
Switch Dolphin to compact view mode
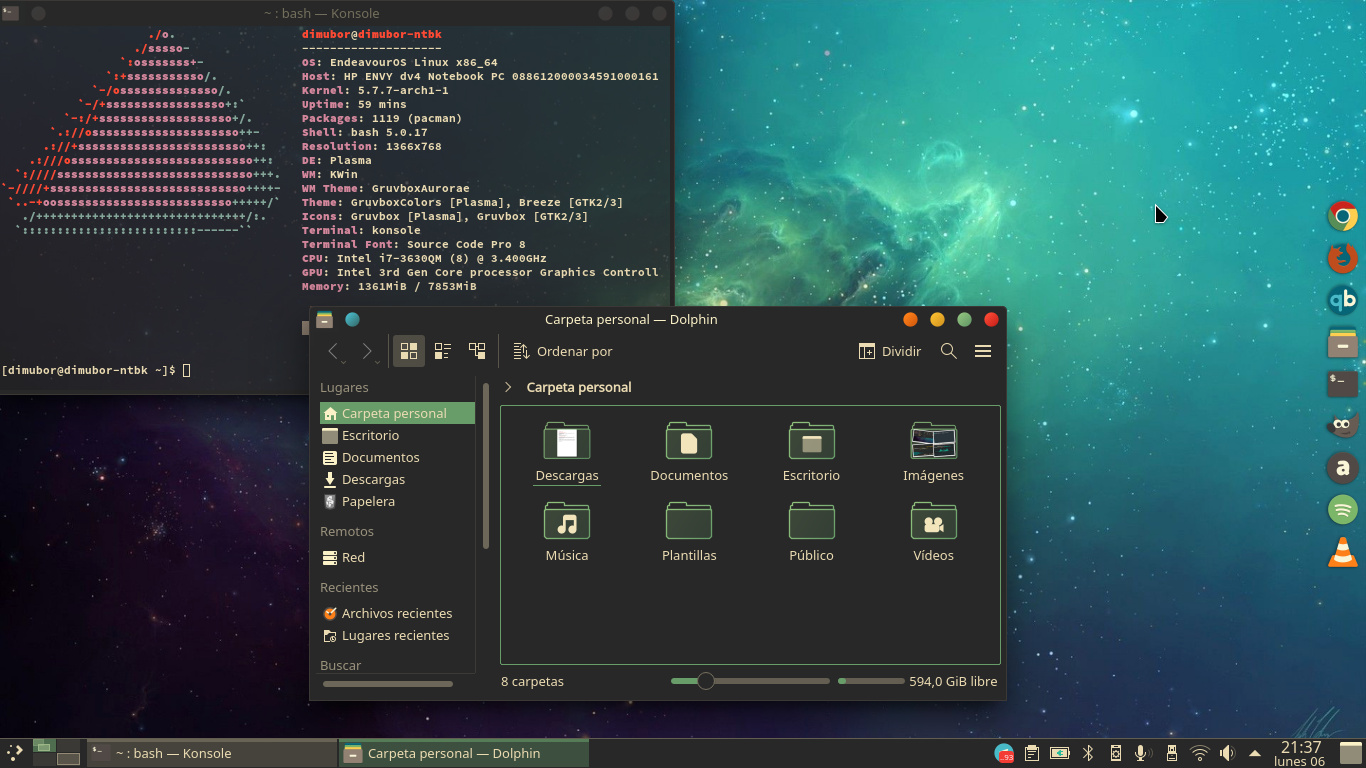coord(442,351)
